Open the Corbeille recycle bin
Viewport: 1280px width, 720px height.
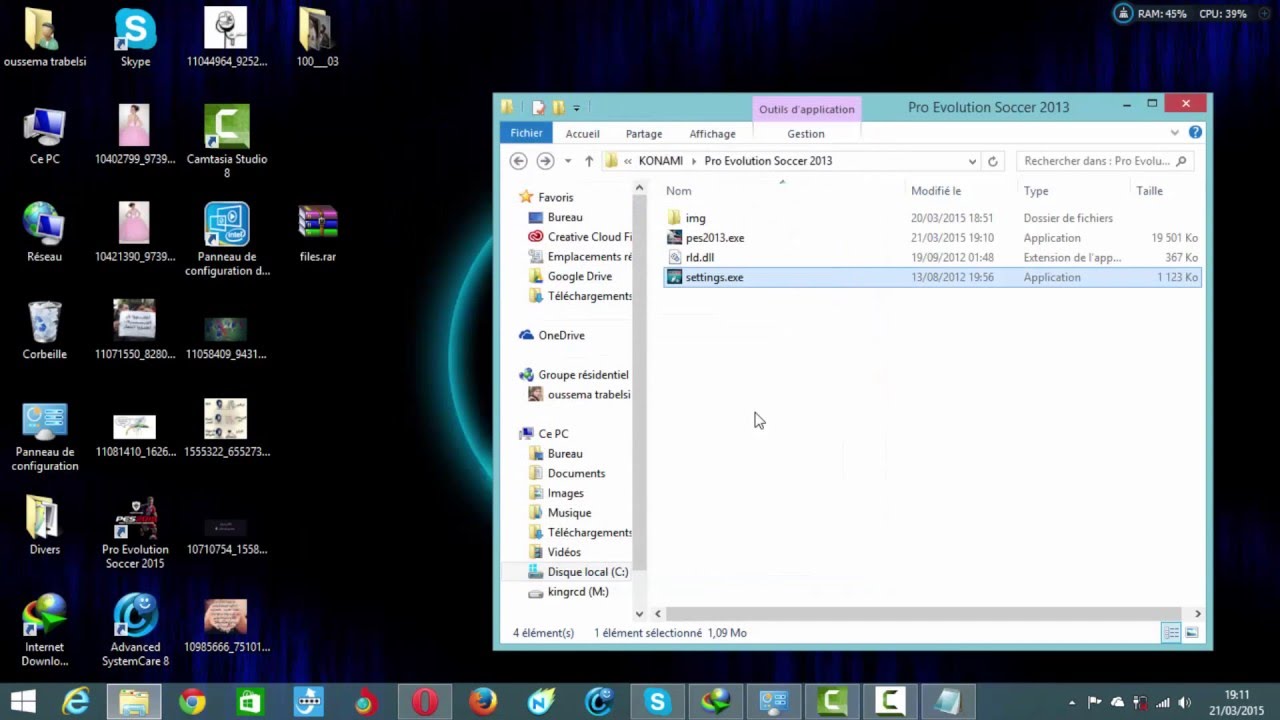[x=45, y=331]
